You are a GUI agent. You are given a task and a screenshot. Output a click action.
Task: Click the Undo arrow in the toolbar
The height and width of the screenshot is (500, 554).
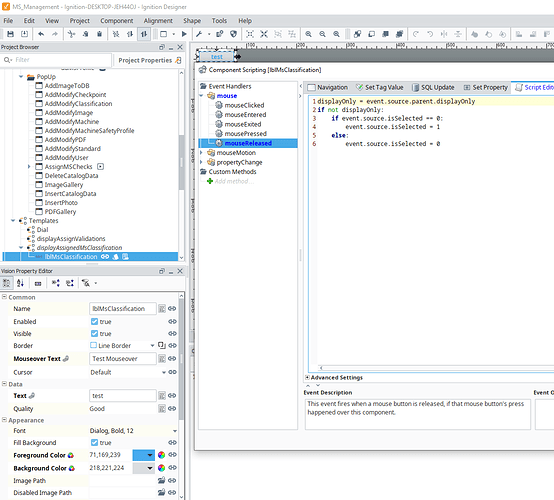coord(41,34)
